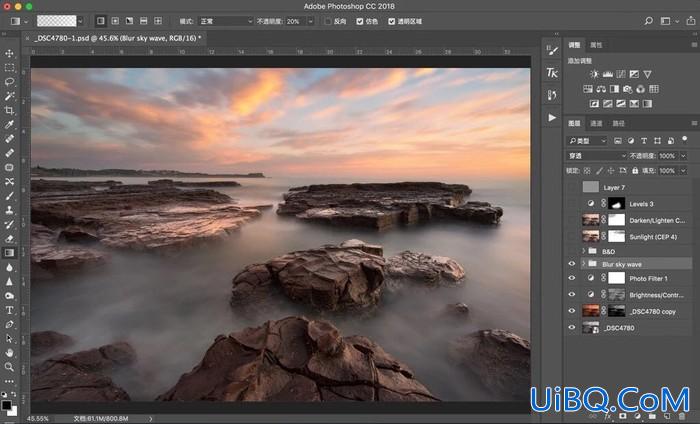
Task: Select the History Brush tool
Action: click(9, 224)
